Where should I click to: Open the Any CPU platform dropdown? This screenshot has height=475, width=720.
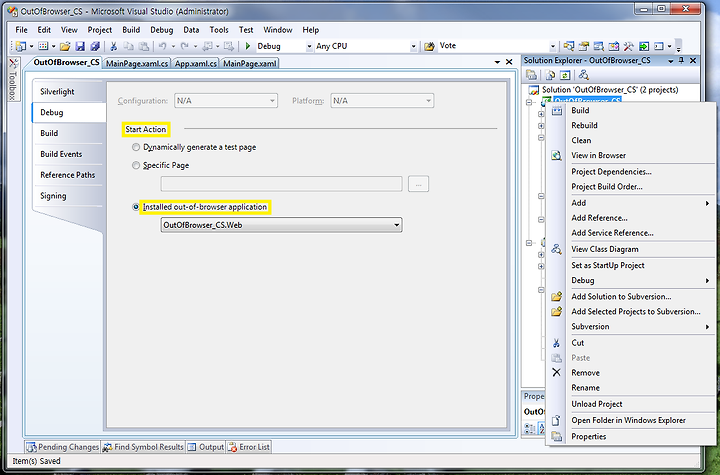tap(413, 46)
